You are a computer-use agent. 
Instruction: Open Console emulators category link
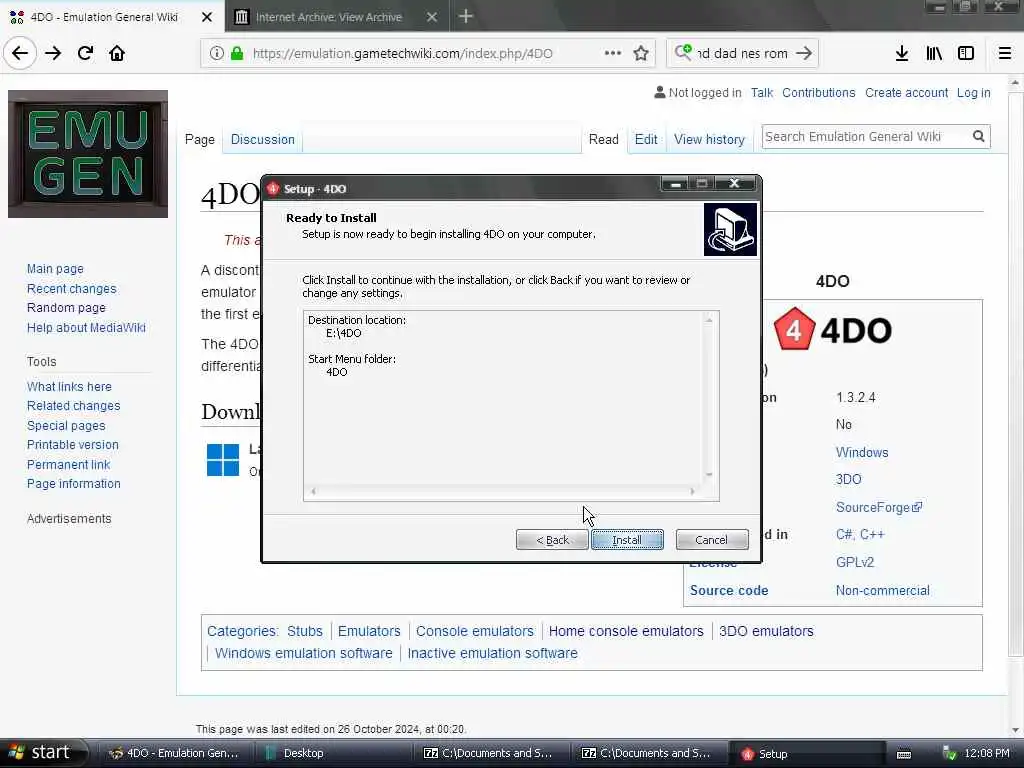tap(475, 632)
